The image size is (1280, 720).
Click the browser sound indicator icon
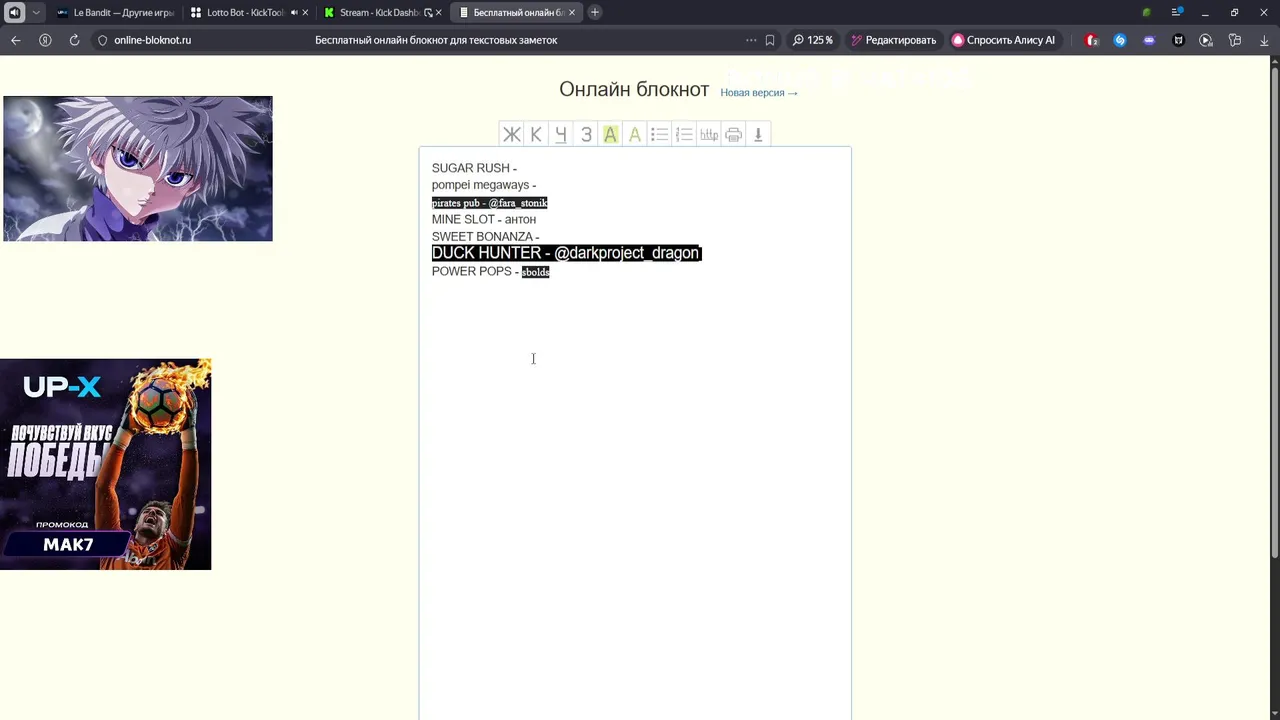pos(14,13)
